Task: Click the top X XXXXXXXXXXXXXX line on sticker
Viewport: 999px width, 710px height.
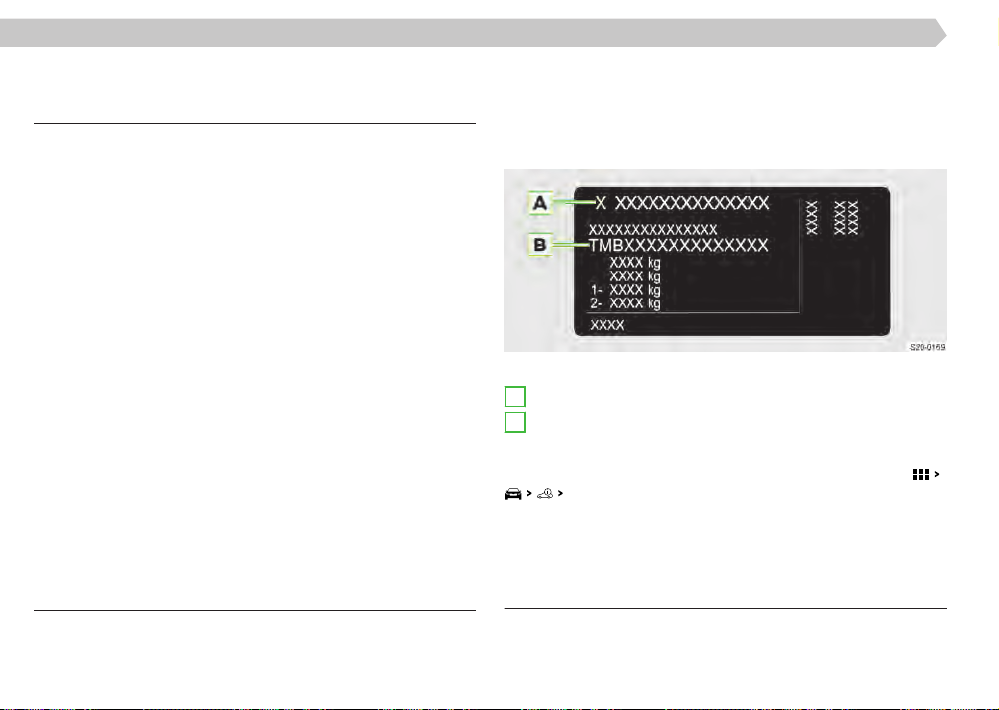Action: click(x=682, y=203)
